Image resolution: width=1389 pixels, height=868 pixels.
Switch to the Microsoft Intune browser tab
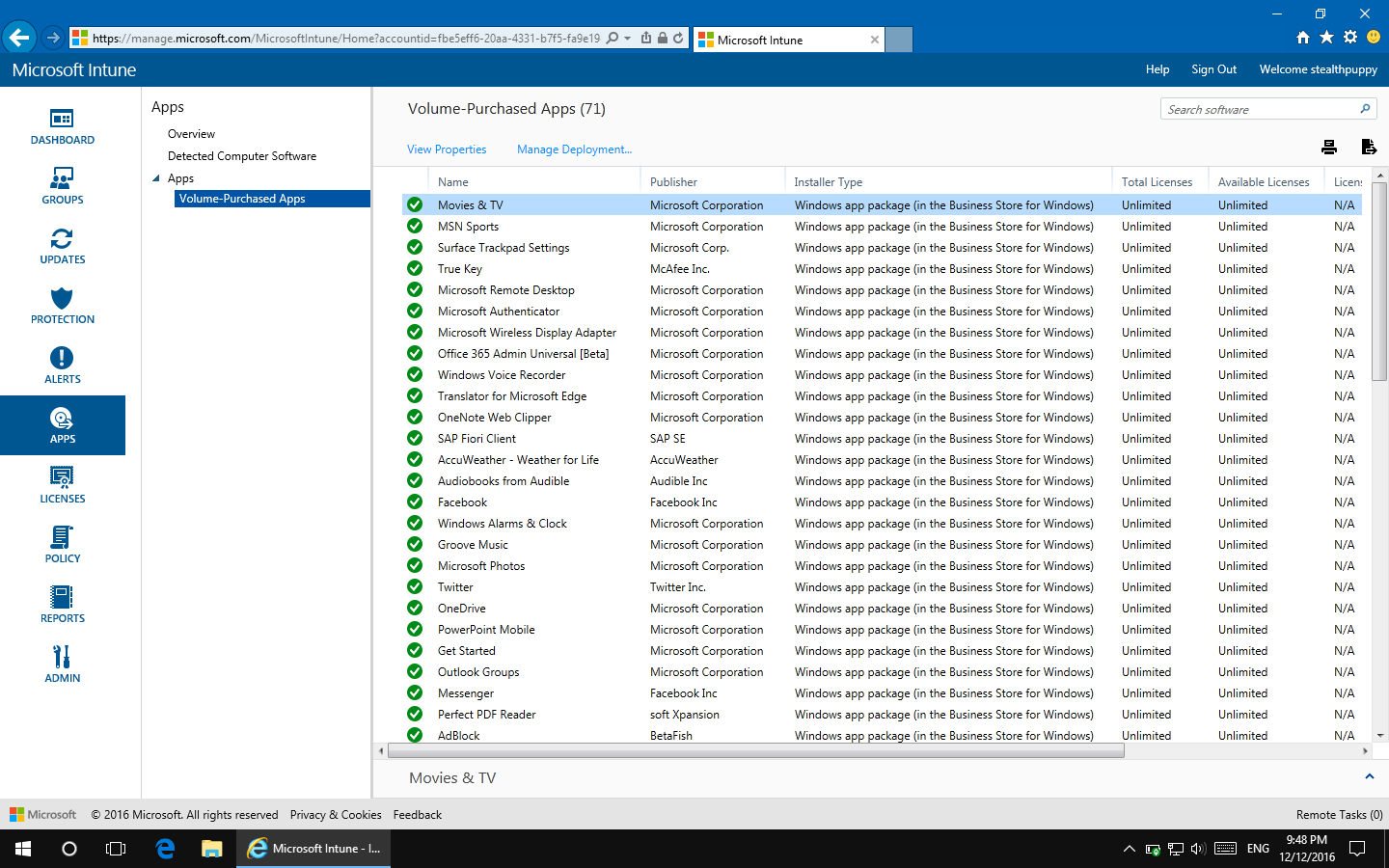(788, 40)
